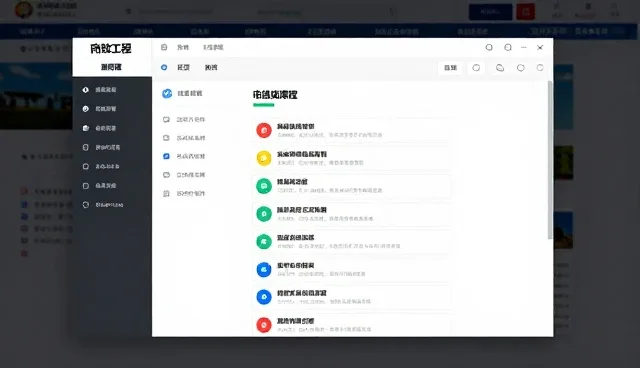The height and width of the screenshot is (368, 640).
Task: Open the last middle-panel item with the document icon
Action: point(184,193)
